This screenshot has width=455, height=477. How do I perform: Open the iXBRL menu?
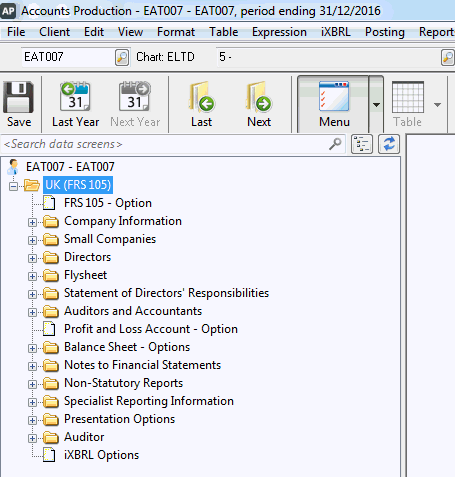[336, 32]
